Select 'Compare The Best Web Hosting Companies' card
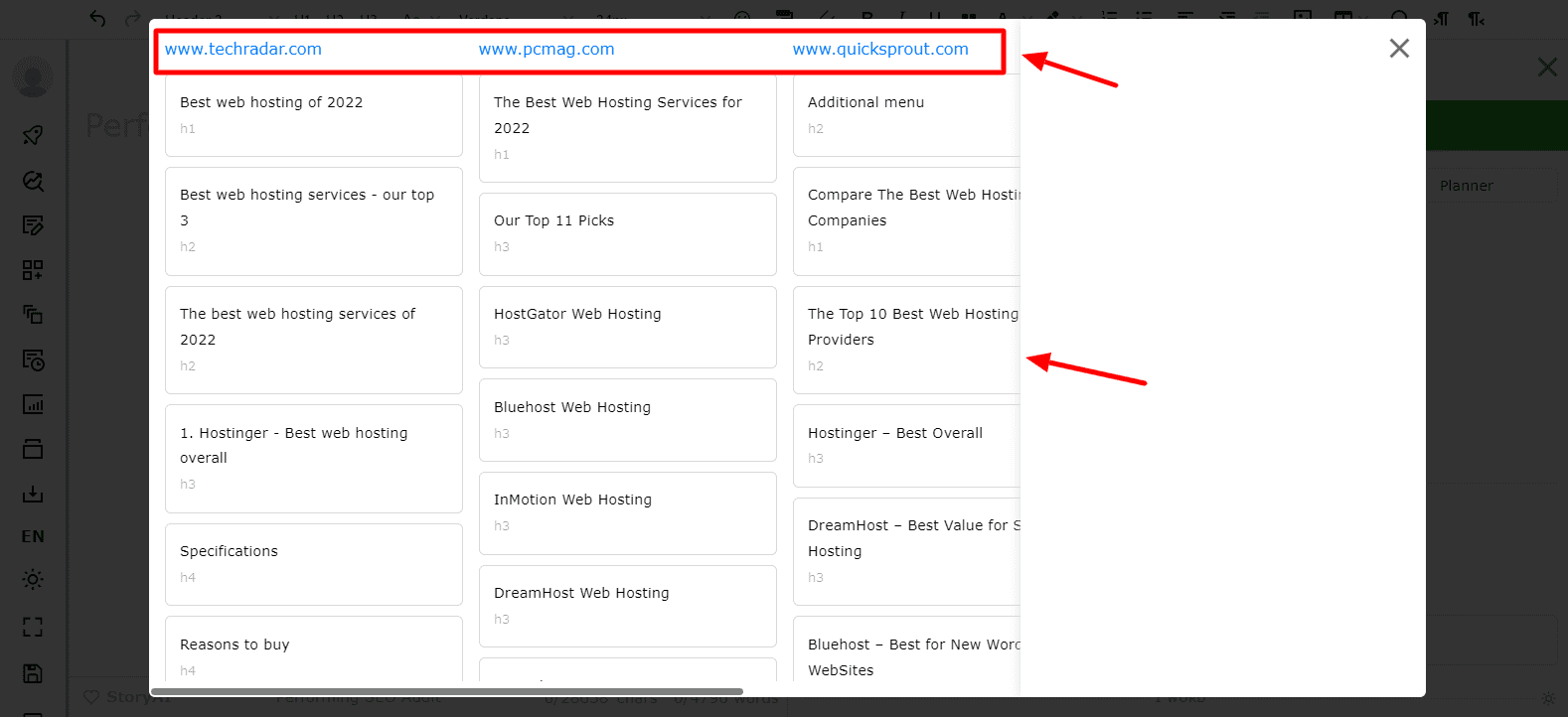The image size is (1568, 717). [906, 221]
